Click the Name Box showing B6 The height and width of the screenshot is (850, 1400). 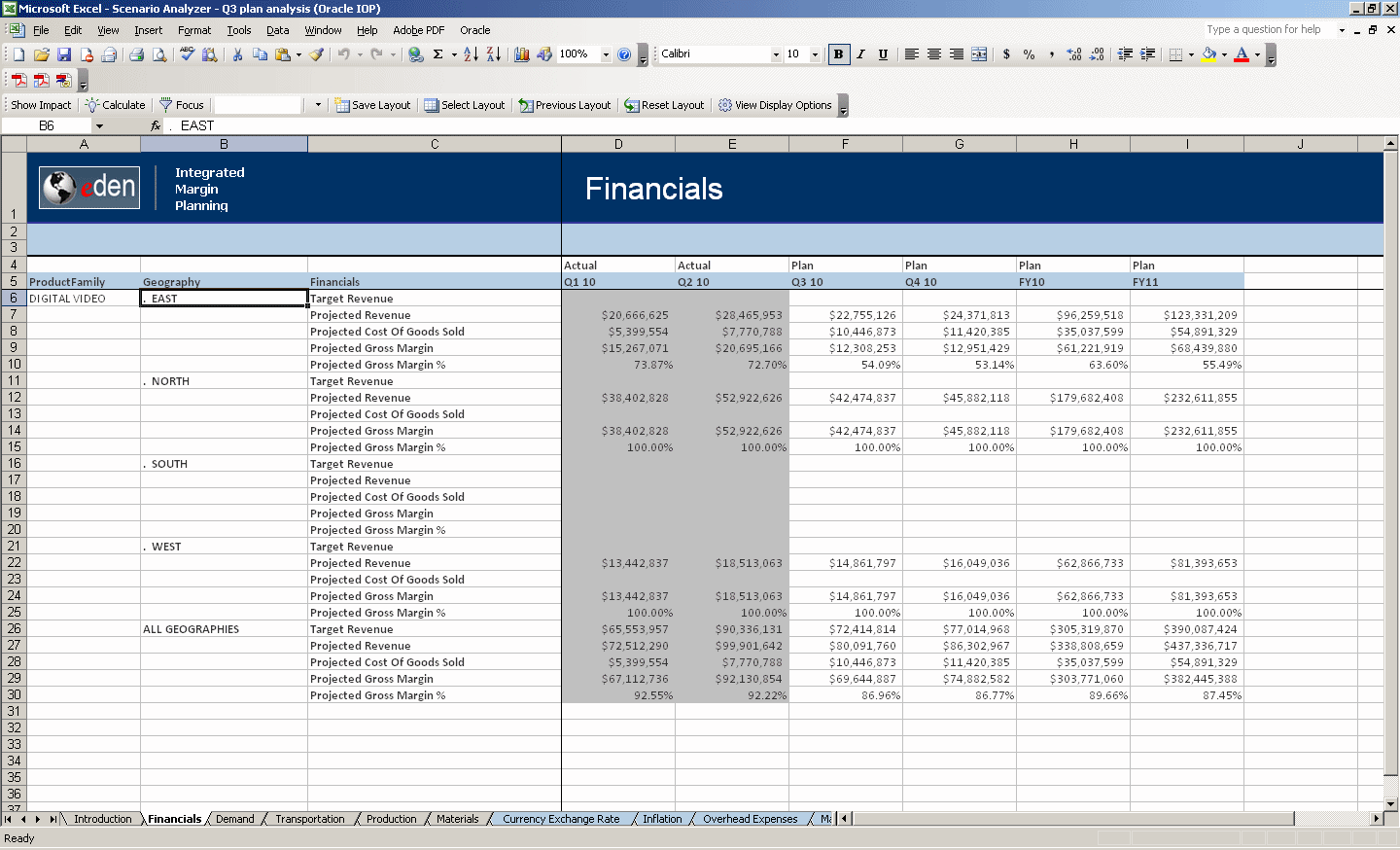[47, 125]
